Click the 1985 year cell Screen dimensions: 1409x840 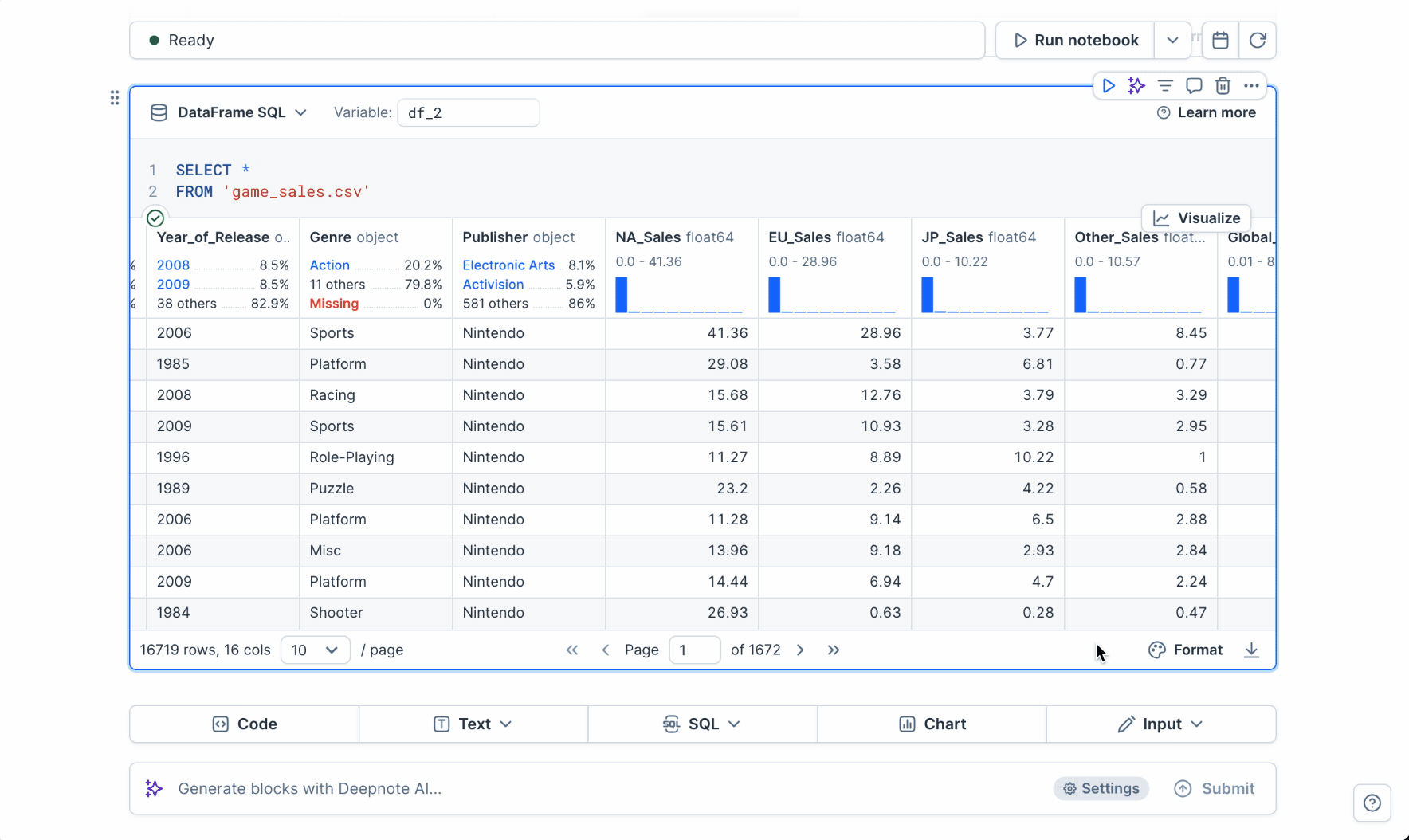tap(223, 364)
